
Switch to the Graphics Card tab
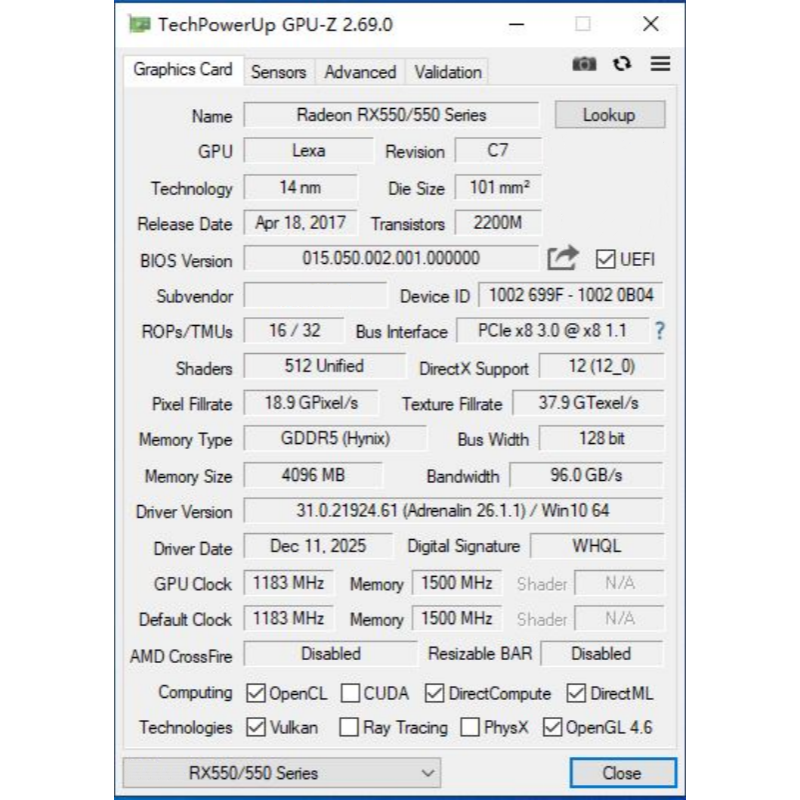(x=183, y=70)
